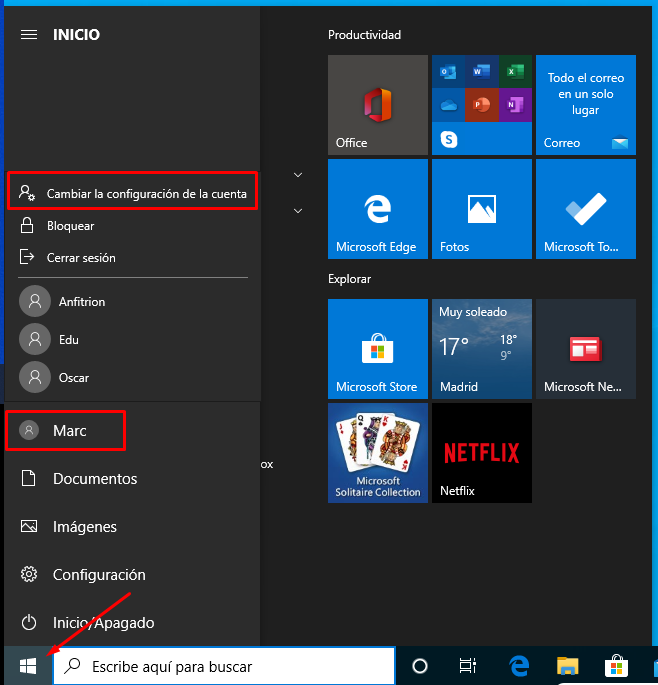Screen dimensions: 658x685
Task: Click the Marc user account button
Action: coord(66,431)
